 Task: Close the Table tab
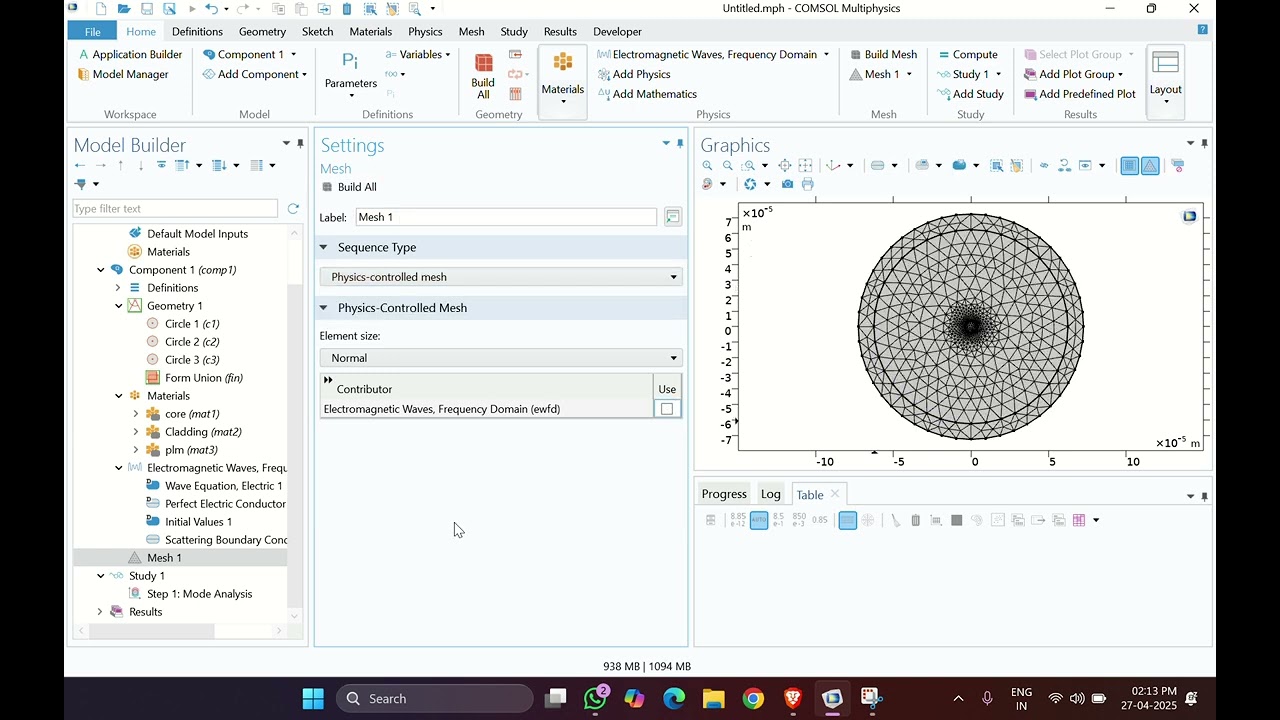point(835,494)
